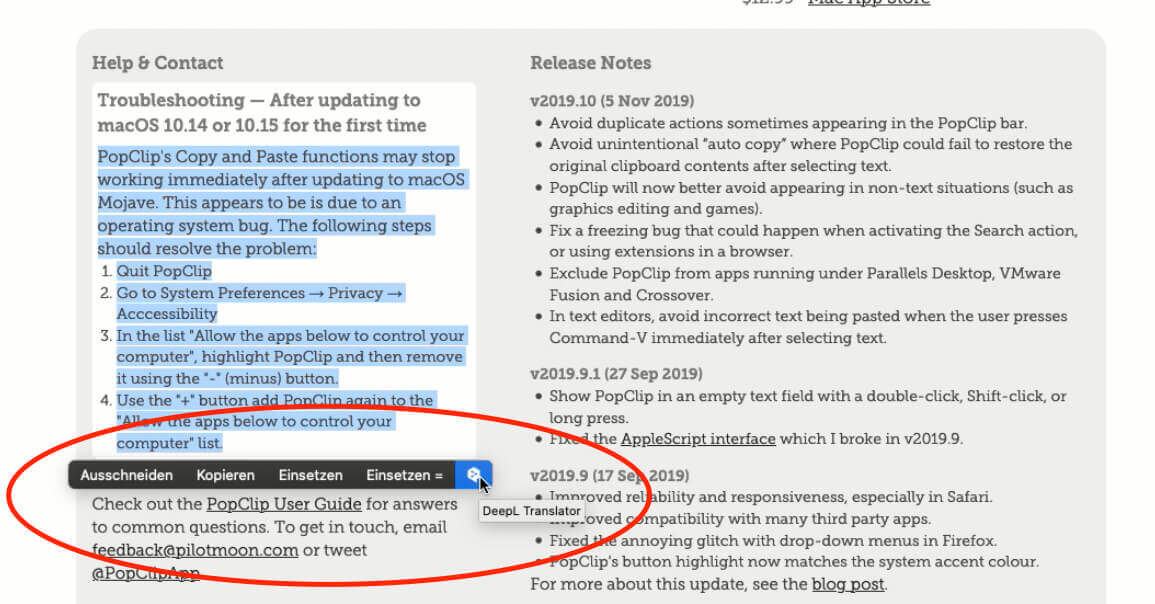Click "Avoid duplicate actions" release note

click(x=788, y=123)
